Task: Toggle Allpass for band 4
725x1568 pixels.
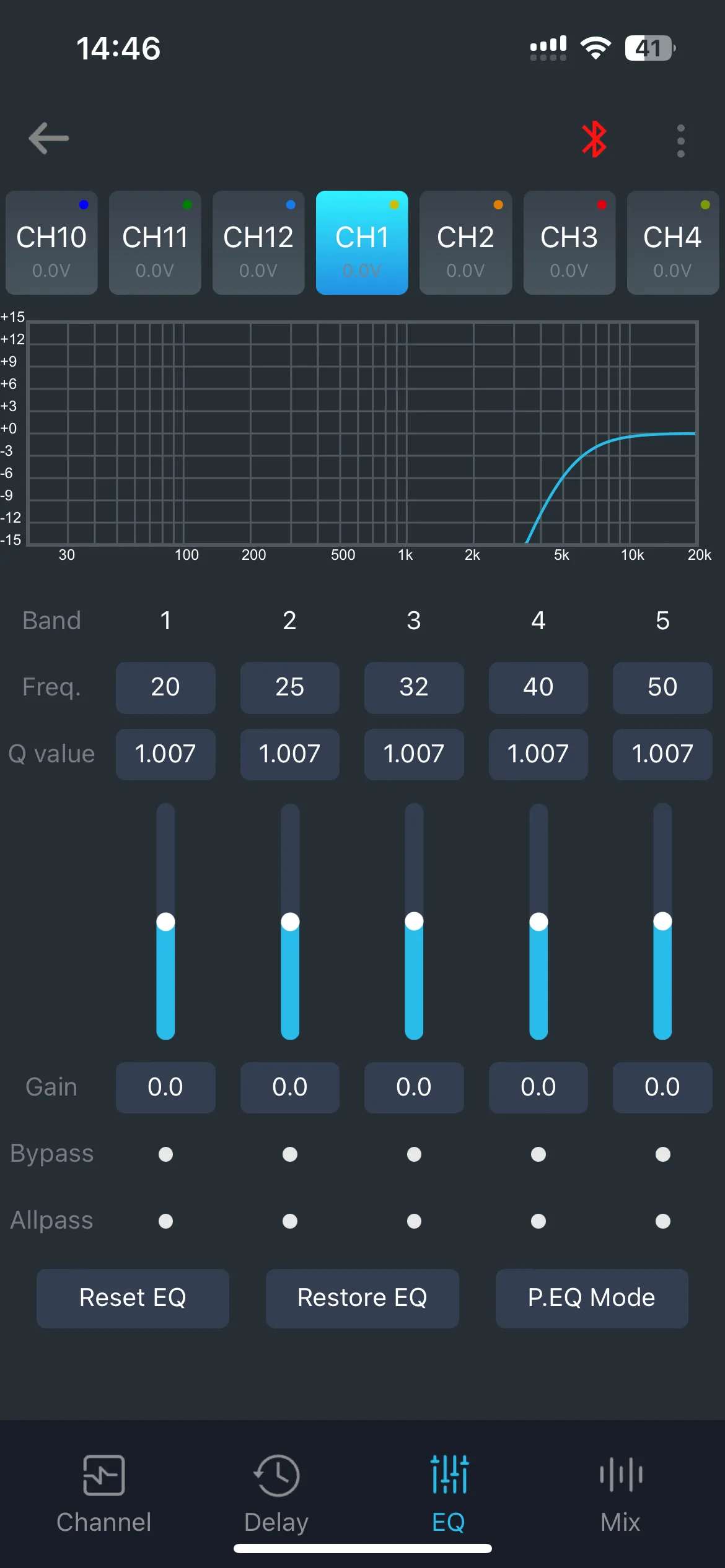Action: 538,1221
